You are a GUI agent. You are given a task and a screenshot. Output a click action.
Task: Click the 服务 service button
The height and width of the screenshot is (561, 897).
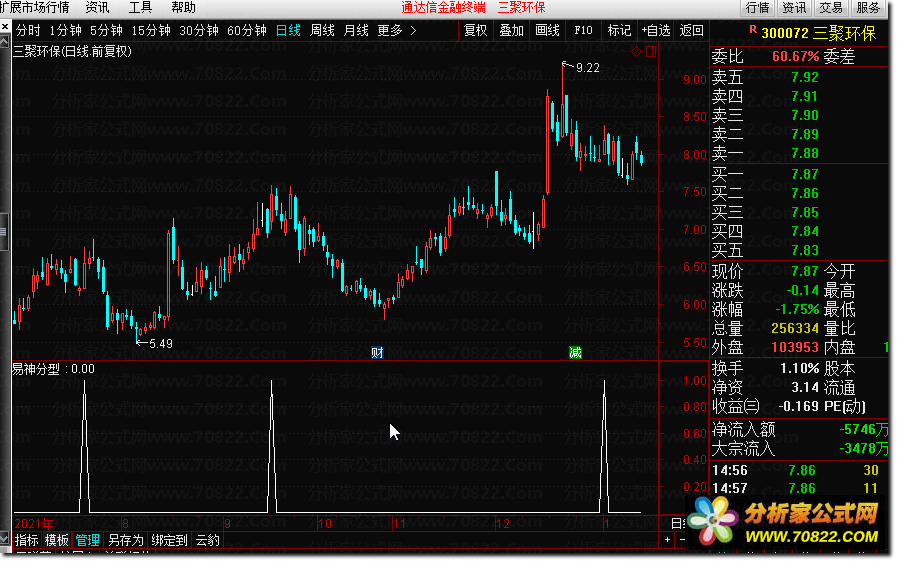pos(868,7)
